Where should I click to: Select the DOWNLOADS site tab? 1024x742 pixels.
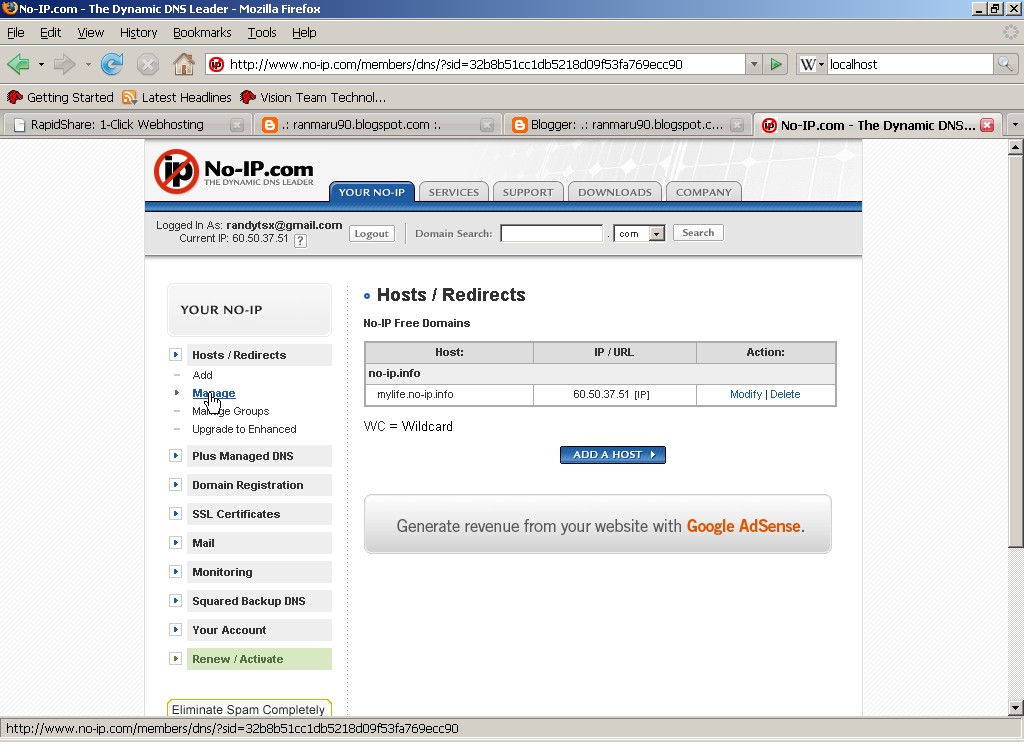pos(615,192)
